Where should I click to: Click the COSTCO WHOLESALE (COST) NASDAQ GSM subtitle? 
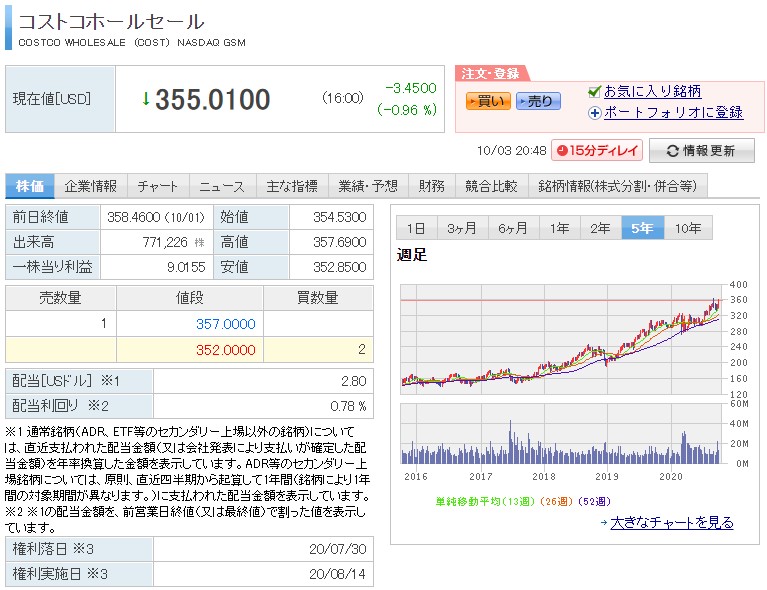tap(132, 43)
